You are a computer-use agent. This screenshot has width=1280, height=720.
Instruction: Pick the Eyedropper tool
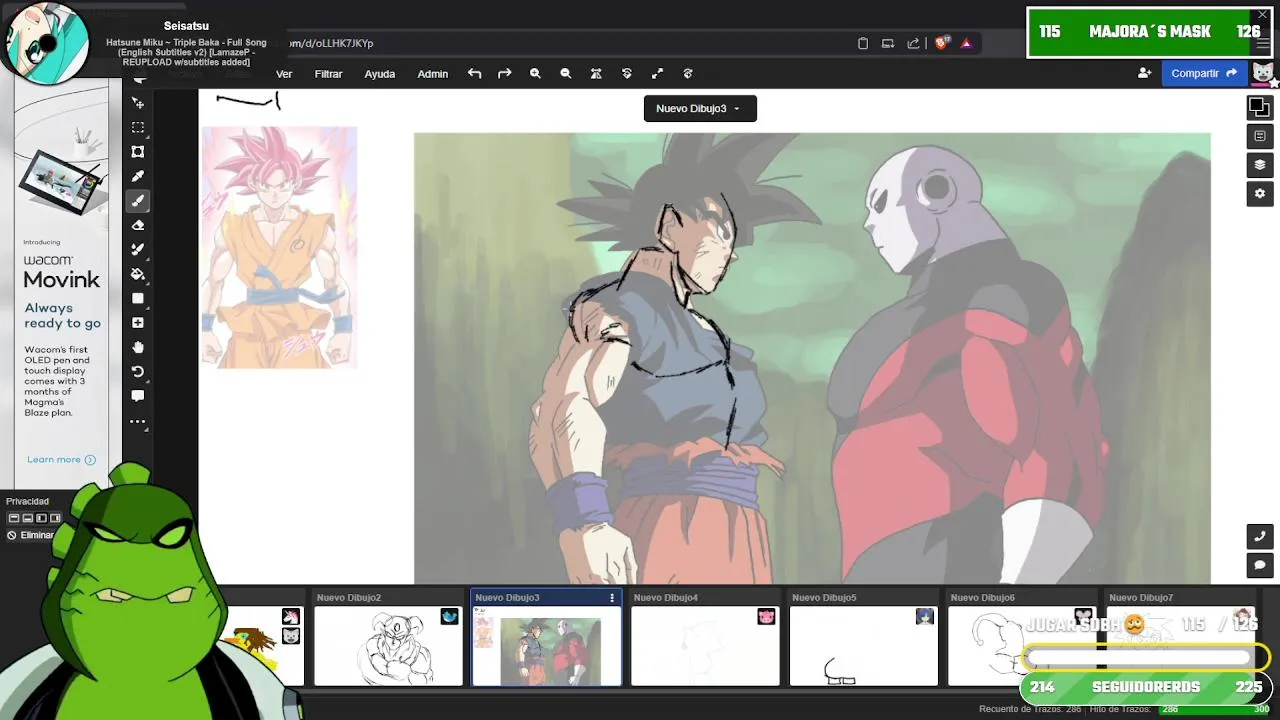(138, 176)
